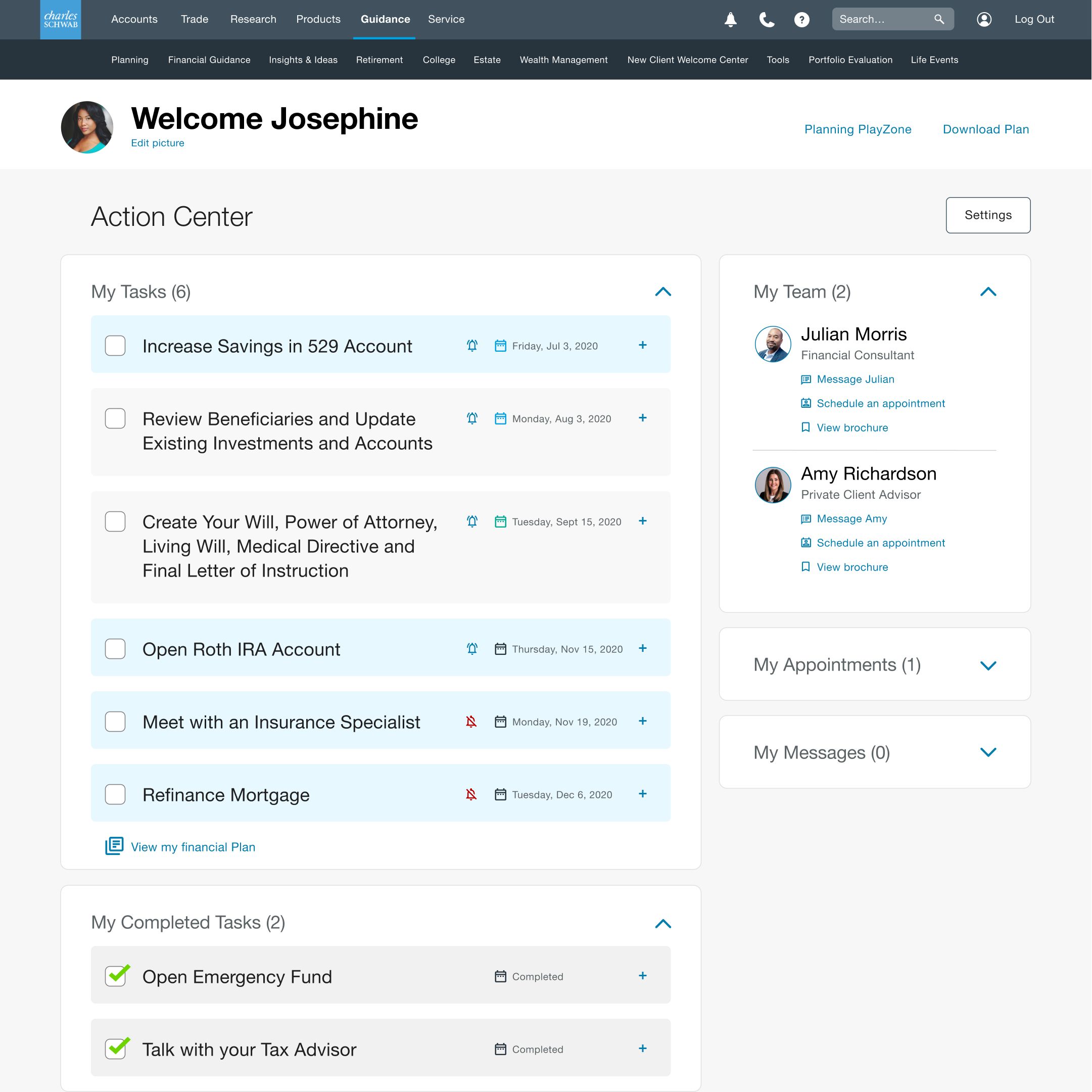Open the notifications bell in header
The width and height of the screenshot is (1092, 1092).
730,20
